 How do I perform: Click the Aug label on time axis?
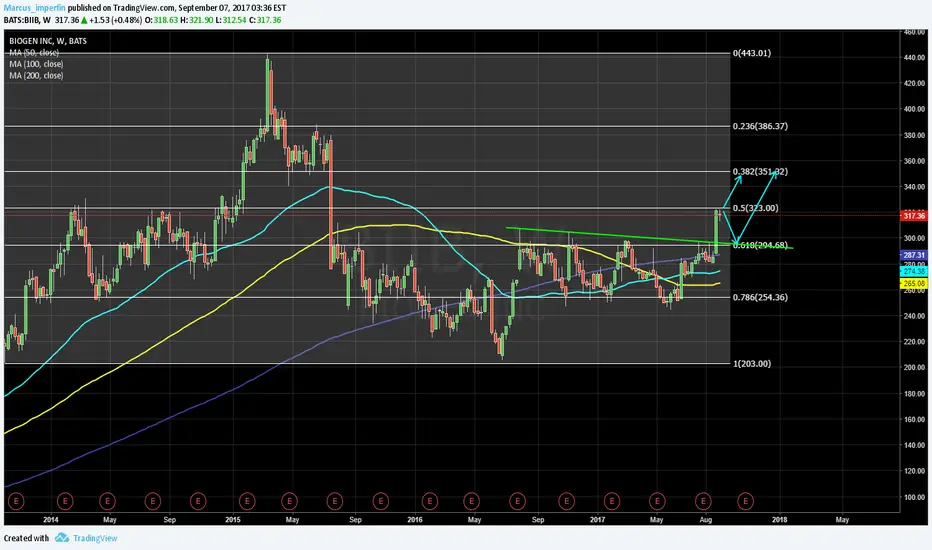pyautogui.click(x=706, y=519)
